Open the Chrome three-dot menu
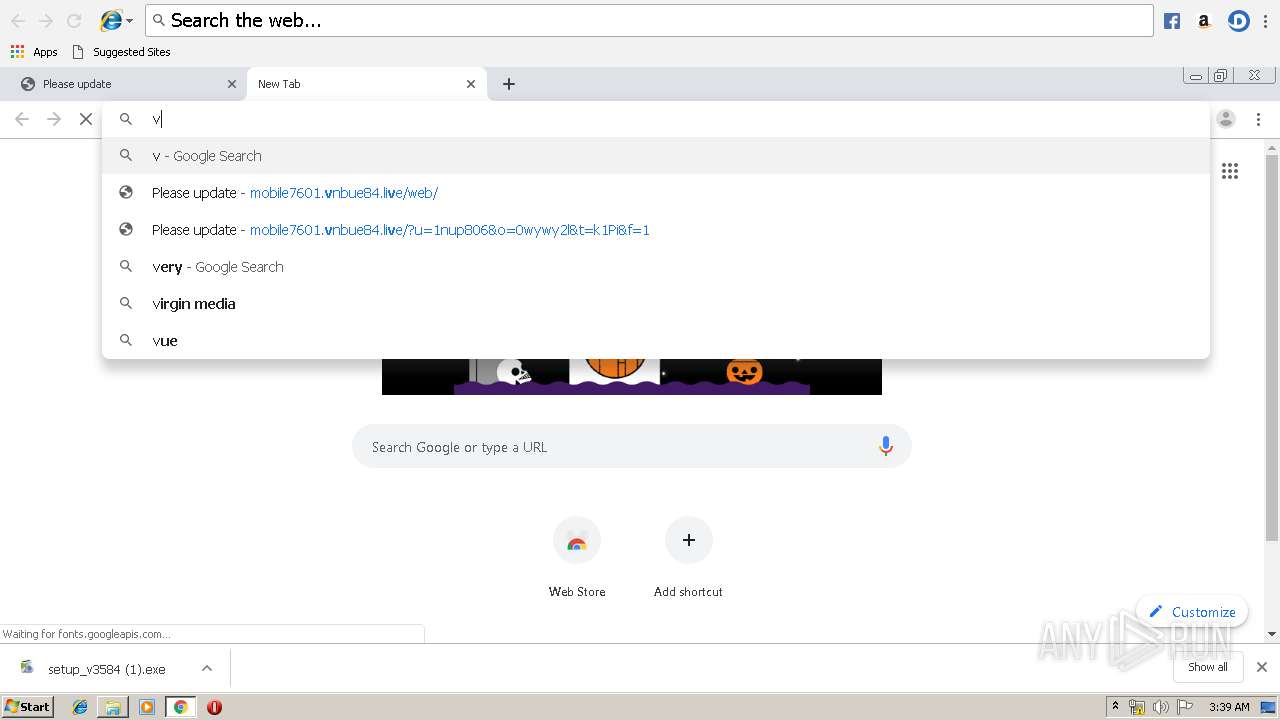The height and width of the screenshot is (720, 1280). pos(1258,119)
